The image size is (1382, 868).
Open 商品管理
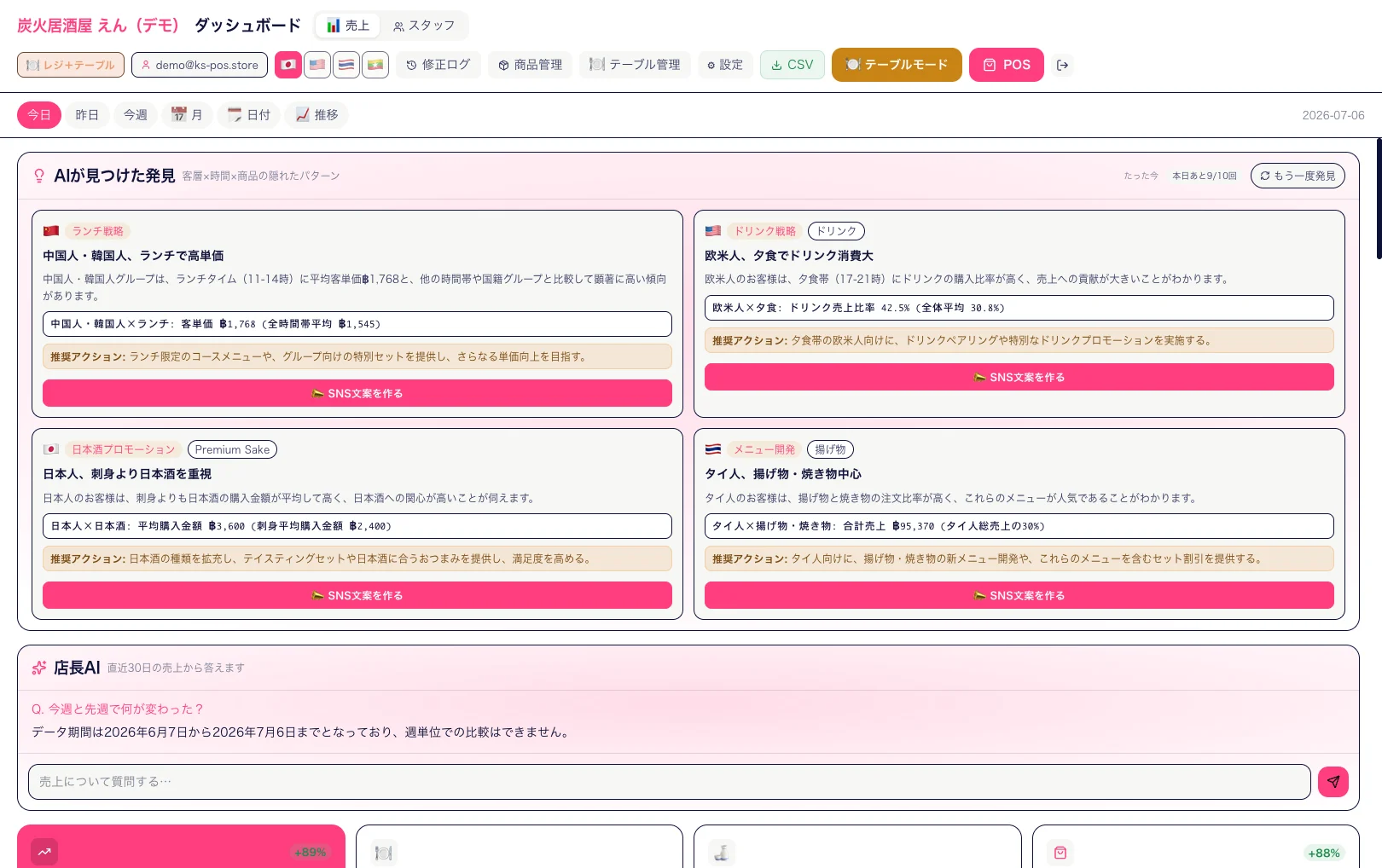531,65
